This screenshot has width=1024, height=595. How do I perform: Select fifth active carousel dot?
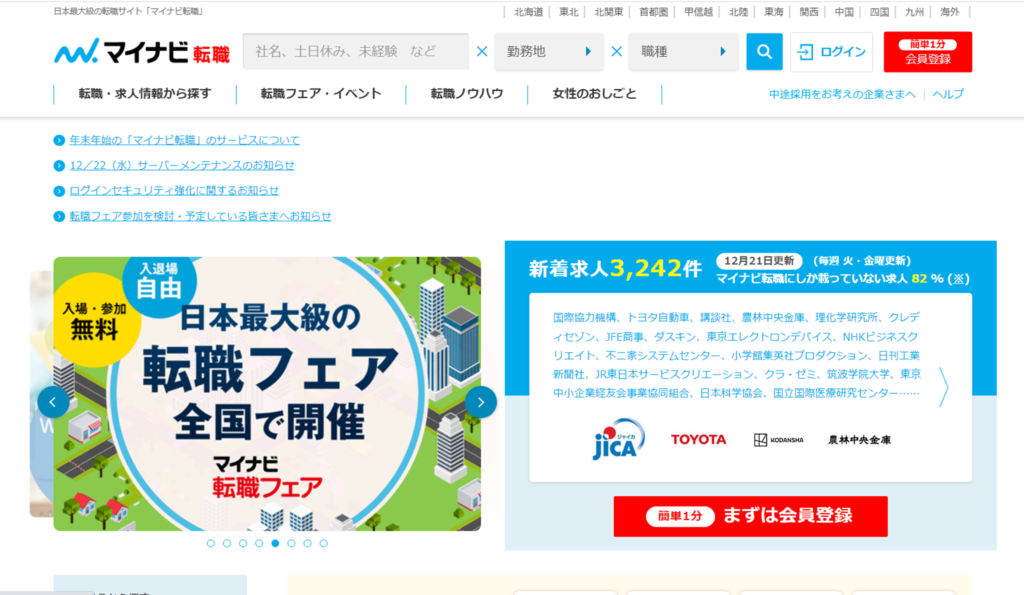click(275, 543)
